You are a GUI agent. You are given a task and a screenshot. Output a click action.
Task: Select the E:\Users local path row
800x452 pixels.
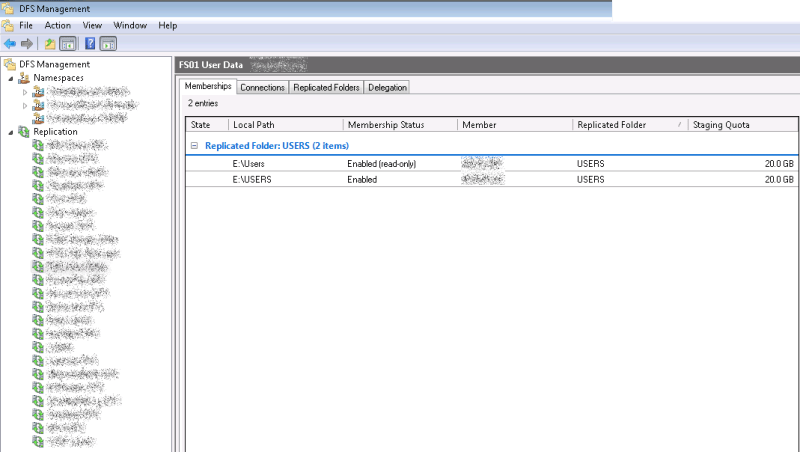pyautogui.click(x=492, y=164)
